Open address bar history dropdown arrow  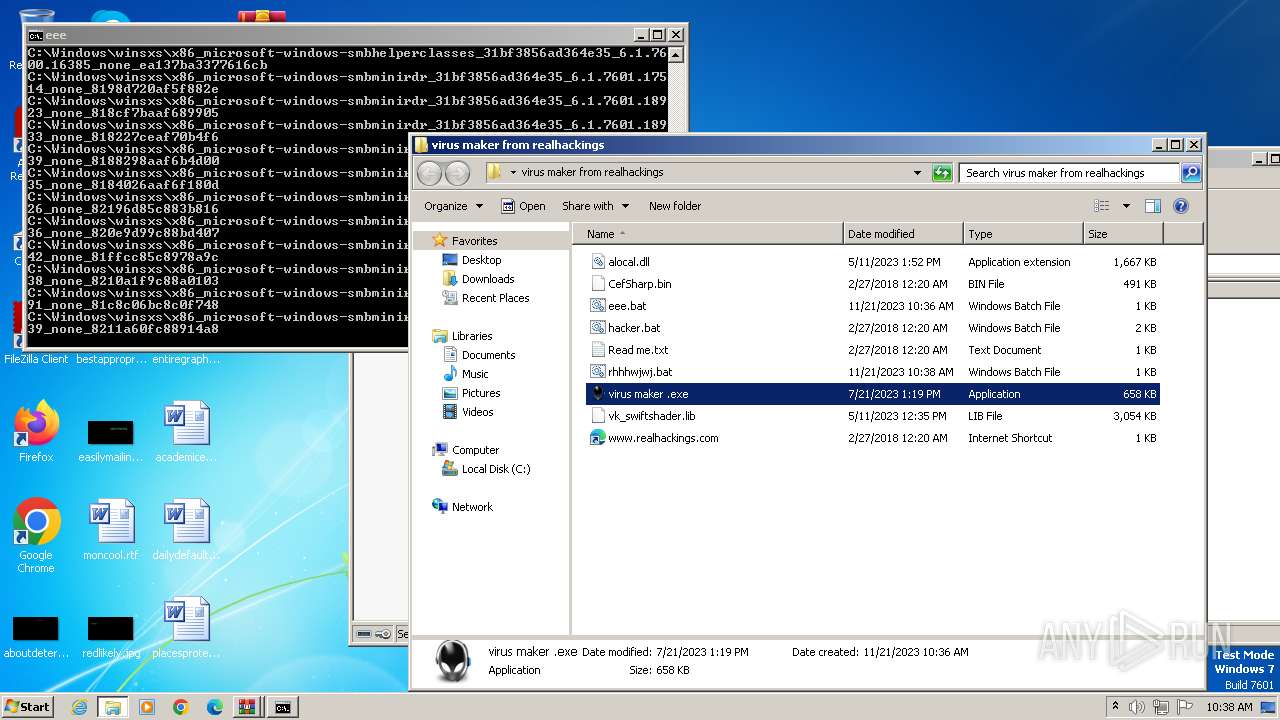(917, 173)
